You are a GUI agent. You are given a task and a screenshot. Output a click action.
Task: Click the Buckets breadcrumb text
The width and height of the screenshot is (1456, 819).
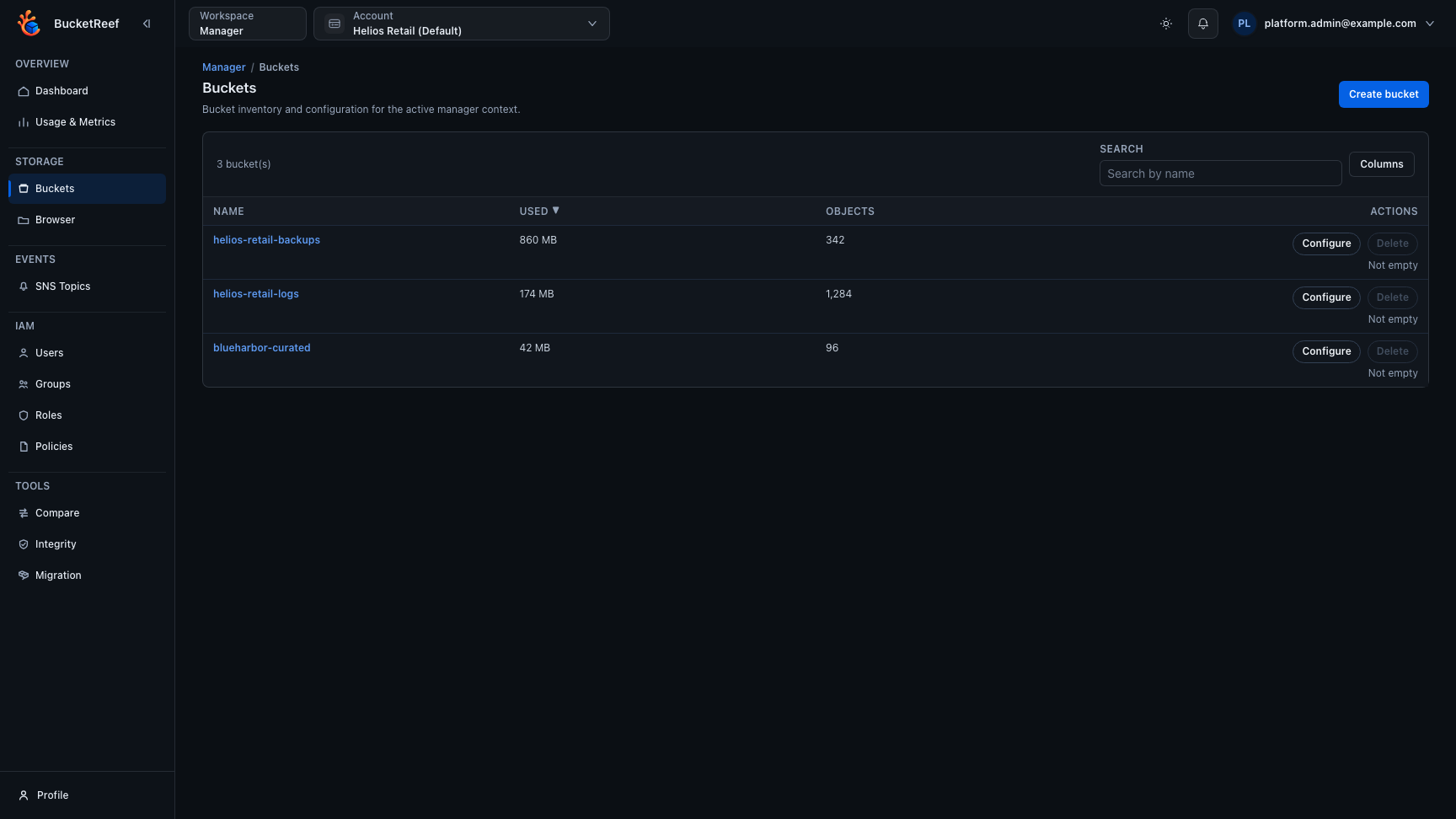point(279,67)
